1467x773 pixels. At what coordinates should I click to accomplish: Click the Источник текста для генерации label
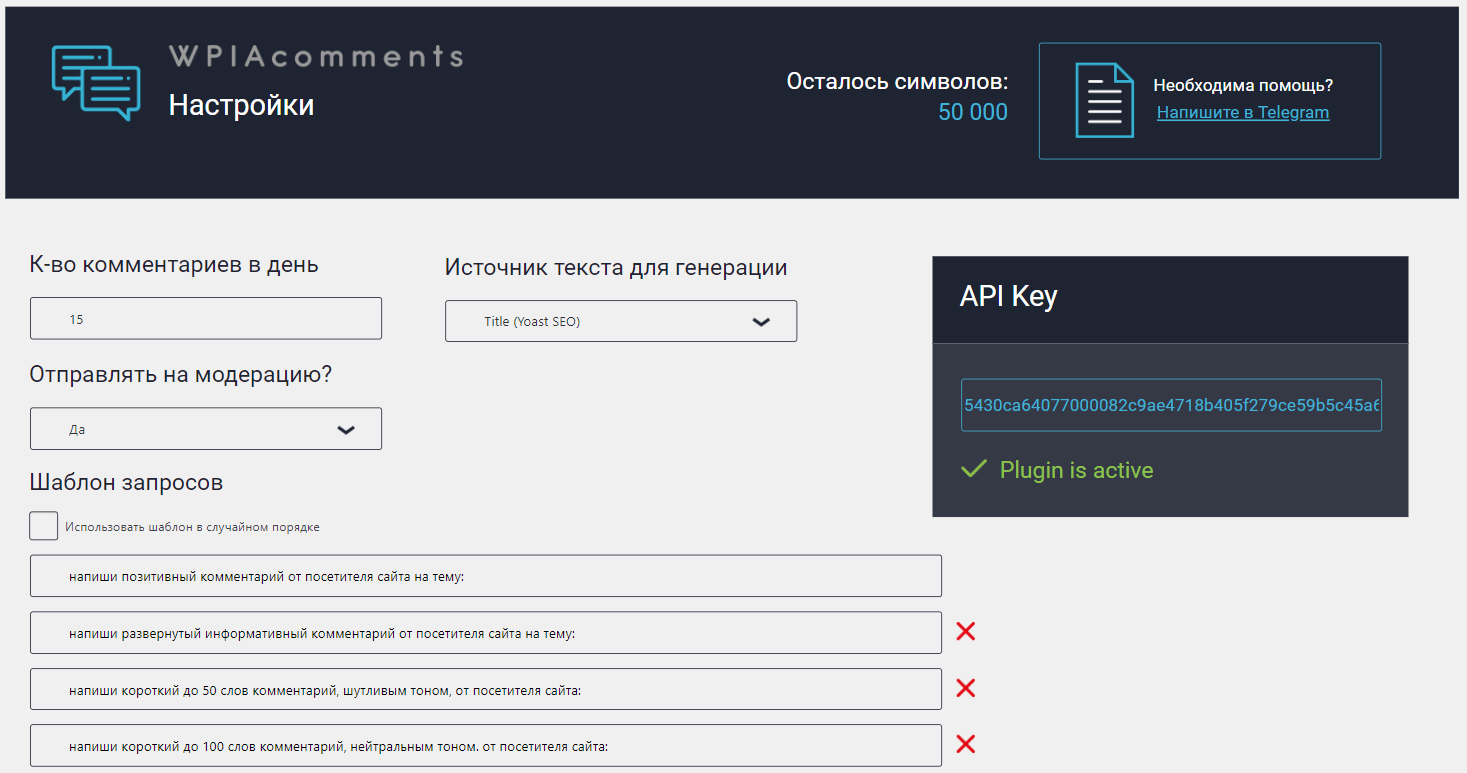point(616,267)
